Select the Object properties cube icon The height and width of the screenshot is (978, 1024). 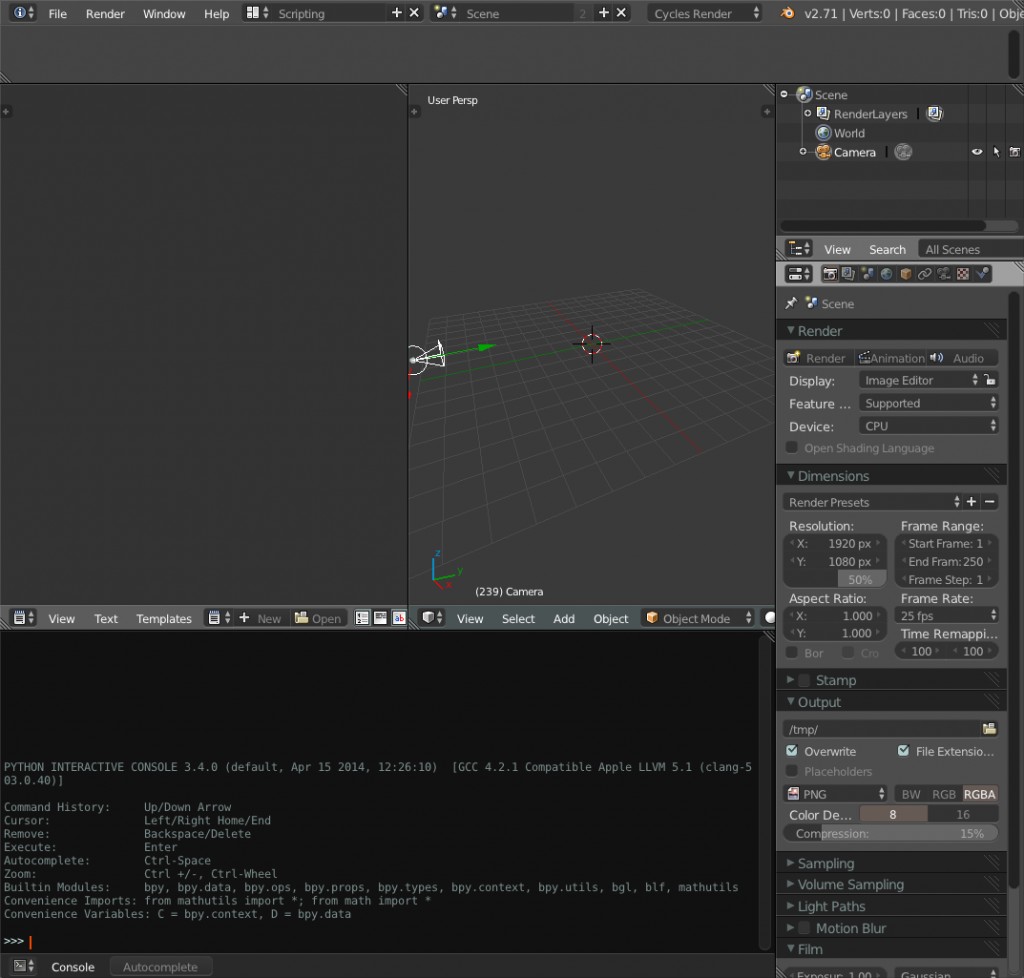click(x=907, y=273)
